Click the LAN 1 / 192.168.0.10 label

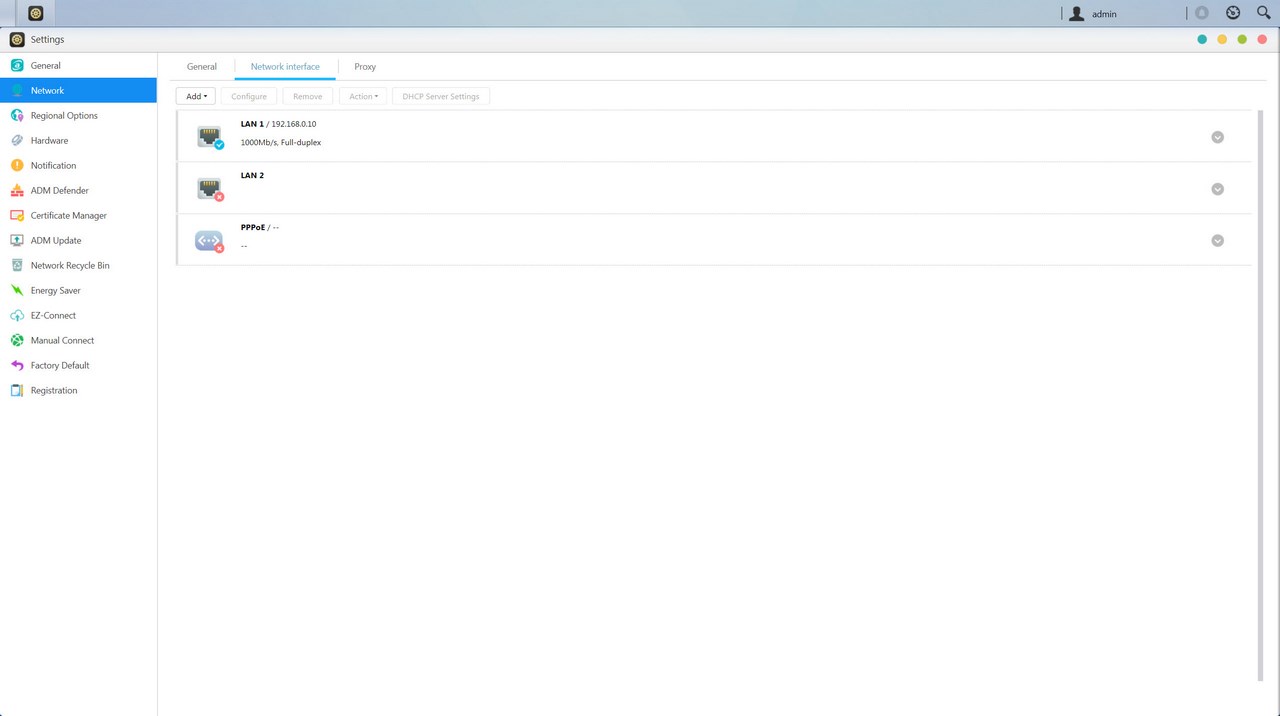pyautogui.click(x=279, y=124)
